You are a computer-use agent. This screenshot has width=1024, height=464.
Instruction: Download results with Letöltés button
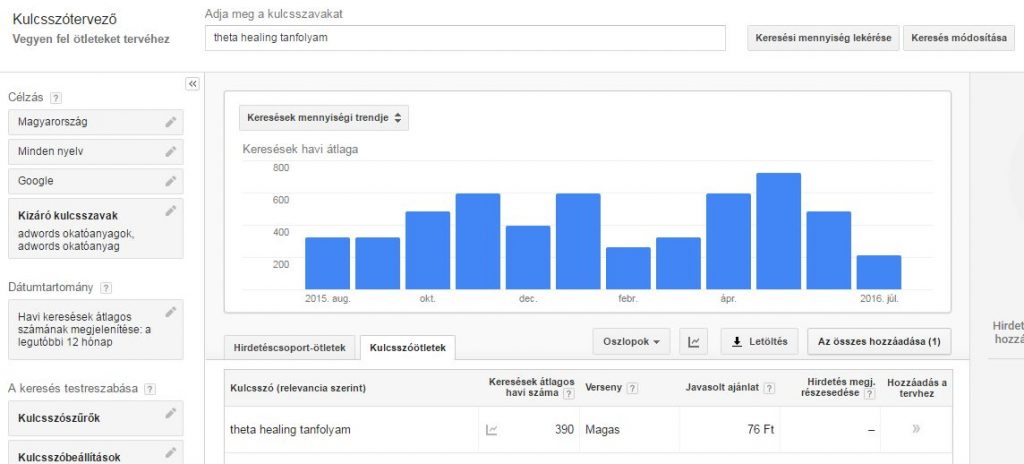tap(760, 342)
